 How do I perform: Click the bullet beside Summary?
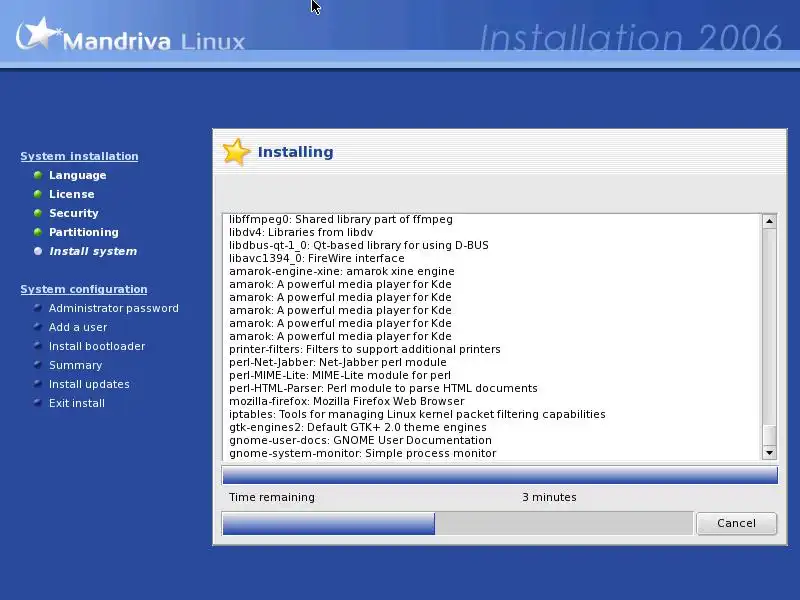[38, 364]
